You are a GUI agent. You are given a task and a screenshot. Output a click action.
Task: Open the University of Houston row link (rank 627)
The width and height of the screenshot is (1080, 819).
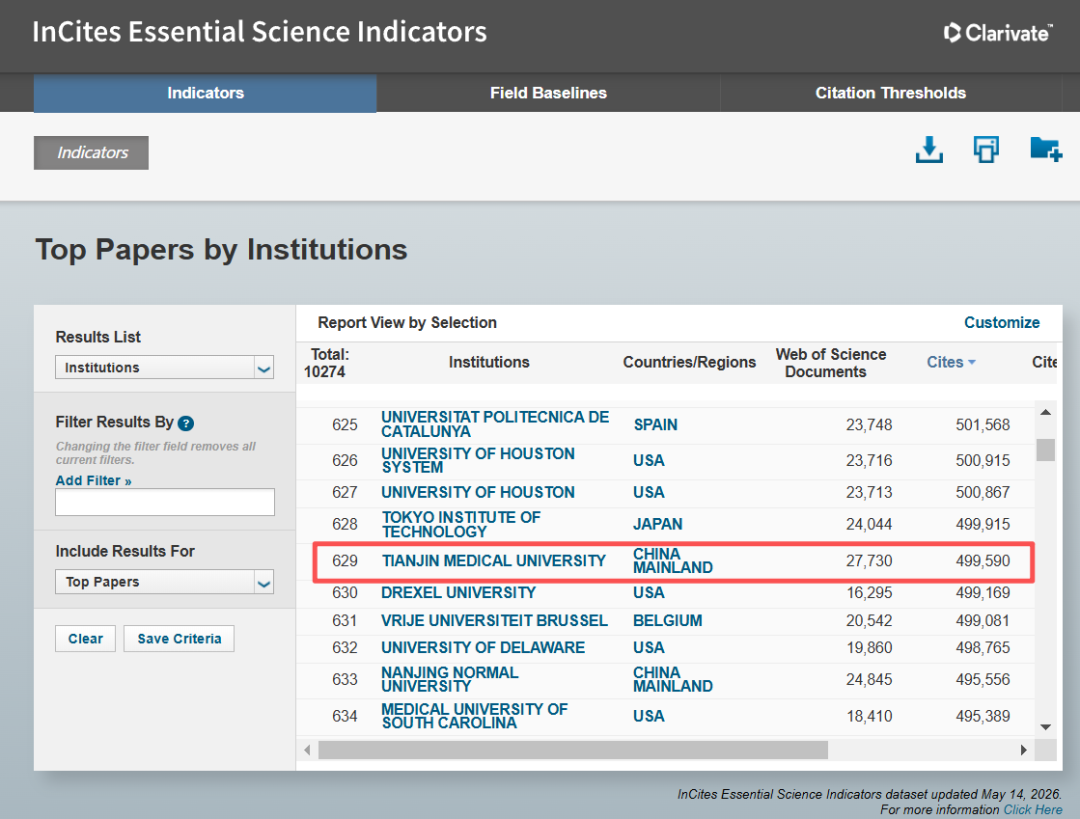pos(477,493)
